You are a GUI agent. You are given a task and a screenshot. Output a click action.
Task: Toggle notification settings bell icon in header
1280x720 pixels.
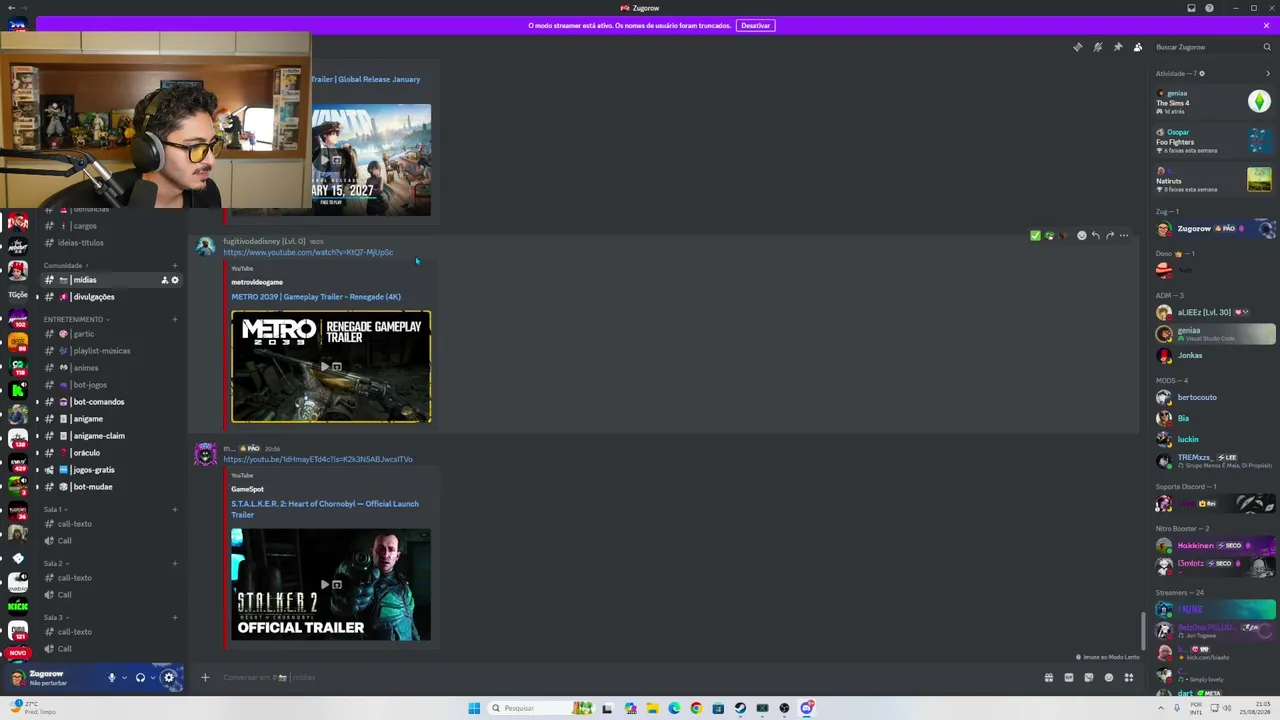(x=1097, y=47)
